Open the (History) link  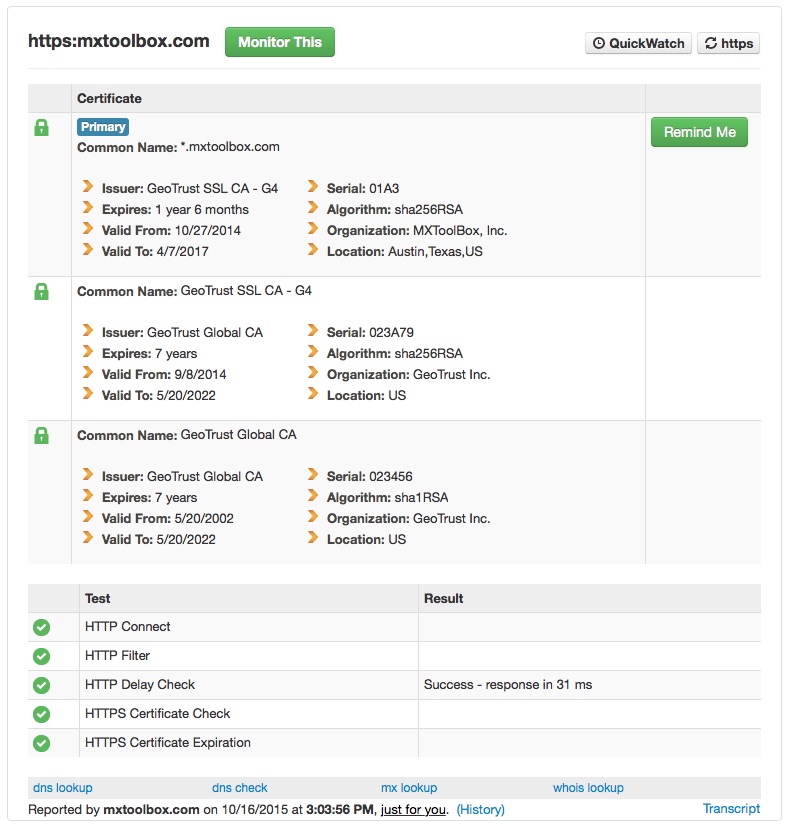tap(480, 810)
